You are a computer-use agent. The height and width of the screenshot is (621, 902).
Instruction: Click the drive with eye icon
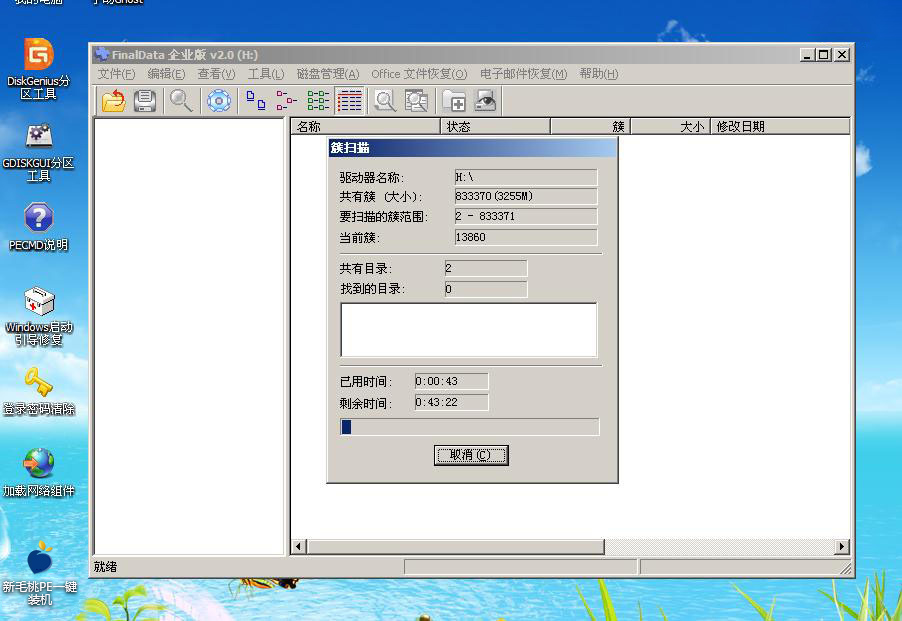(486, 101)
